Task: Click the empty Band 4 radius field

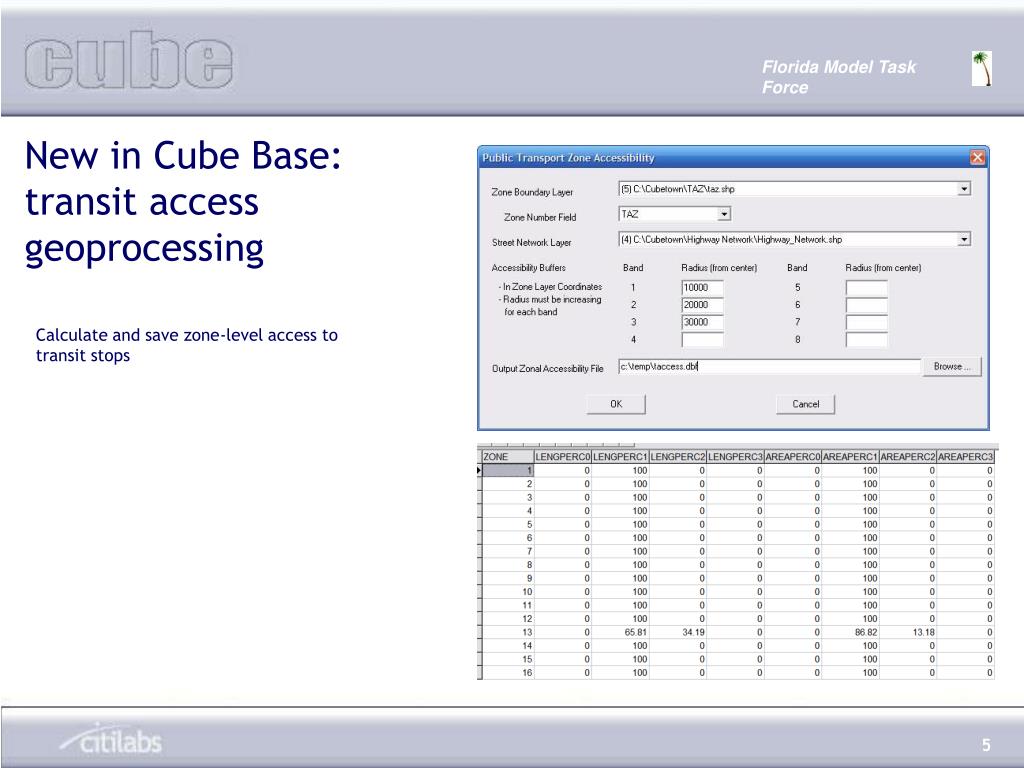Action: (702, 340)
